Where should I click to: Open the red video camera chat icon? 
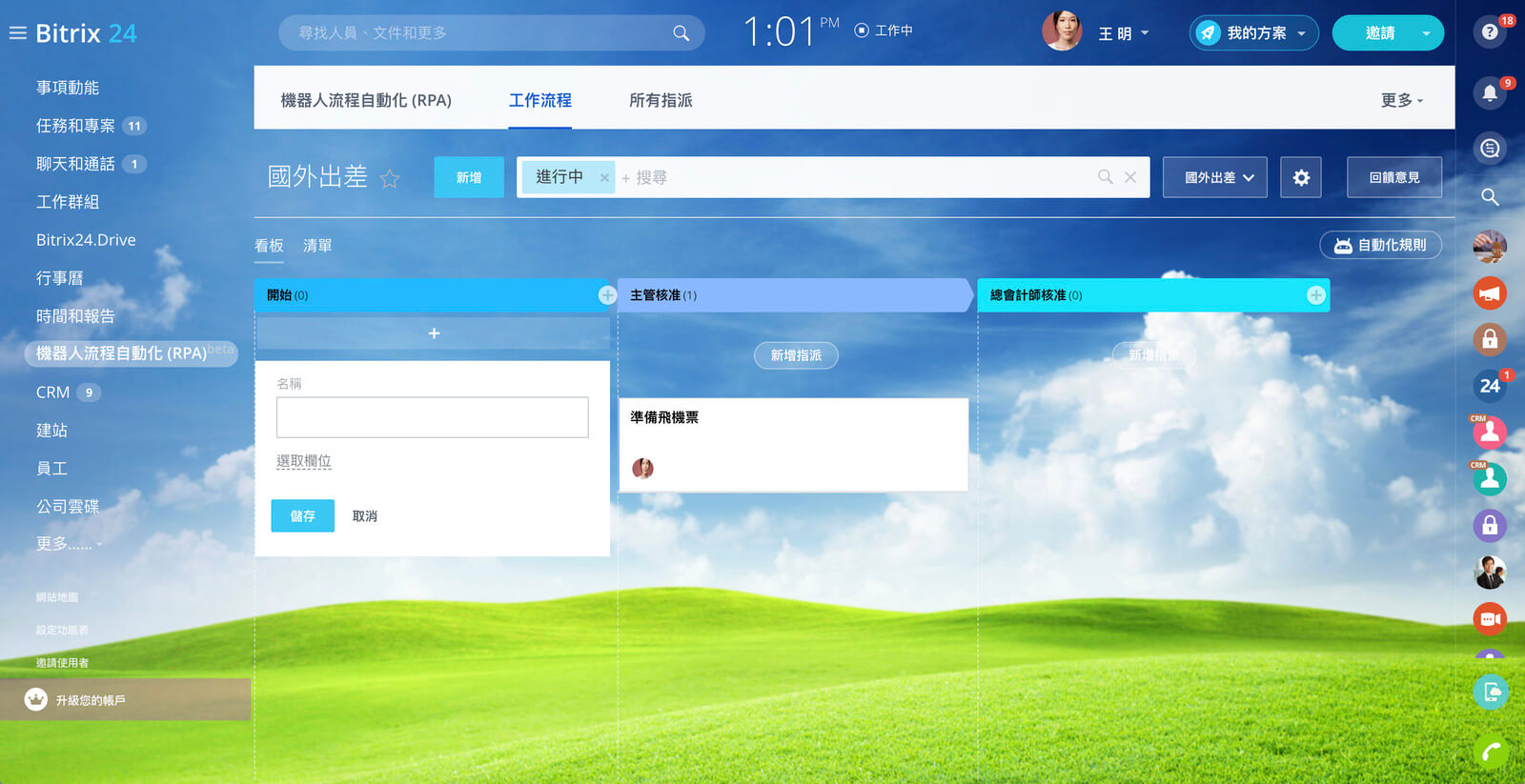[1490, 619]
